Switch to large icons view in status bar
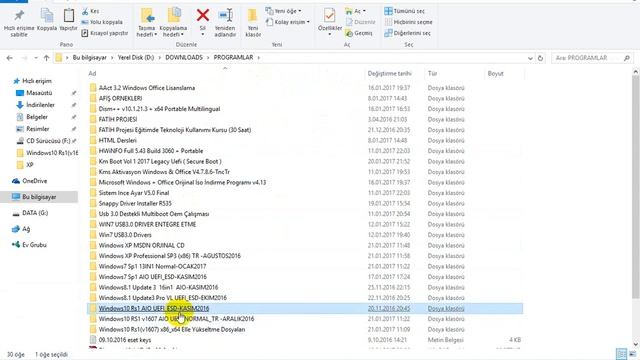The image size is (640, 360). click(633, 354)
